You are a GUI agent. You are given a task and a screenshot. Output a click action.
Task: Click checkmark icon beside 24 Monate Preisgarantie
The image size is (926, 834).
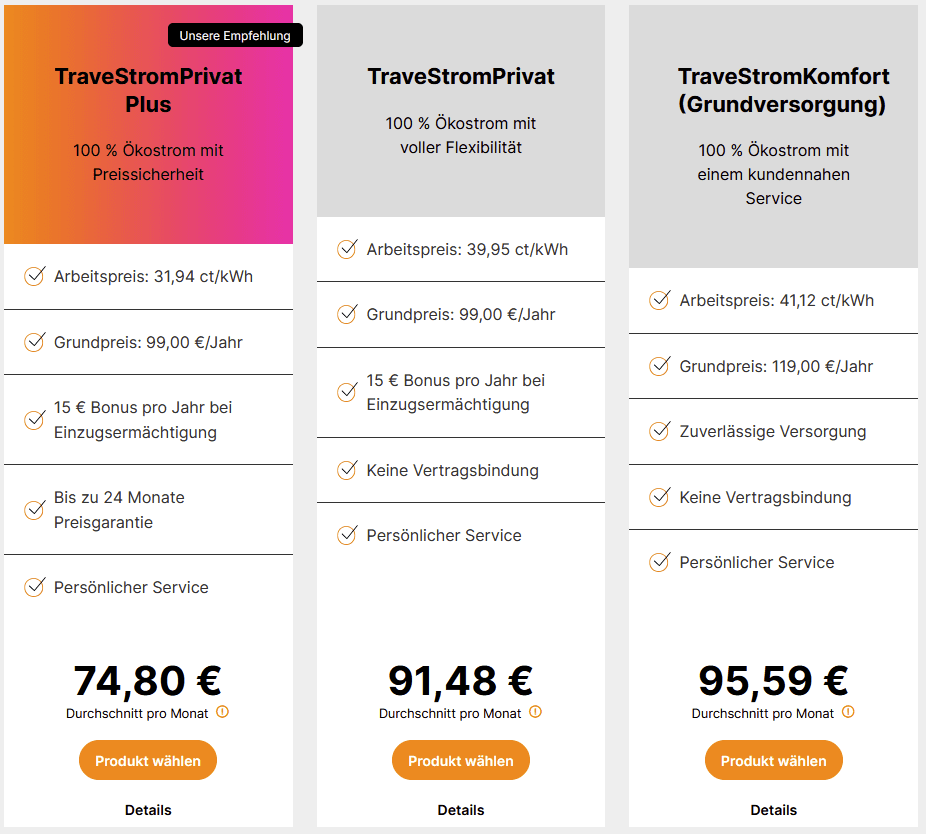[x=34, y=510]
